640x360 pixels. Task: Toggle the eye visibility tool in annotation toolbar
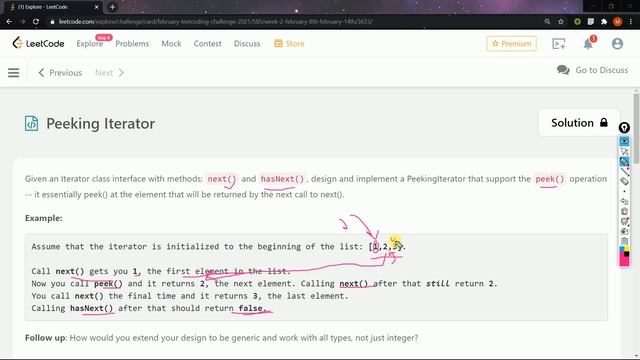(624, 141)
